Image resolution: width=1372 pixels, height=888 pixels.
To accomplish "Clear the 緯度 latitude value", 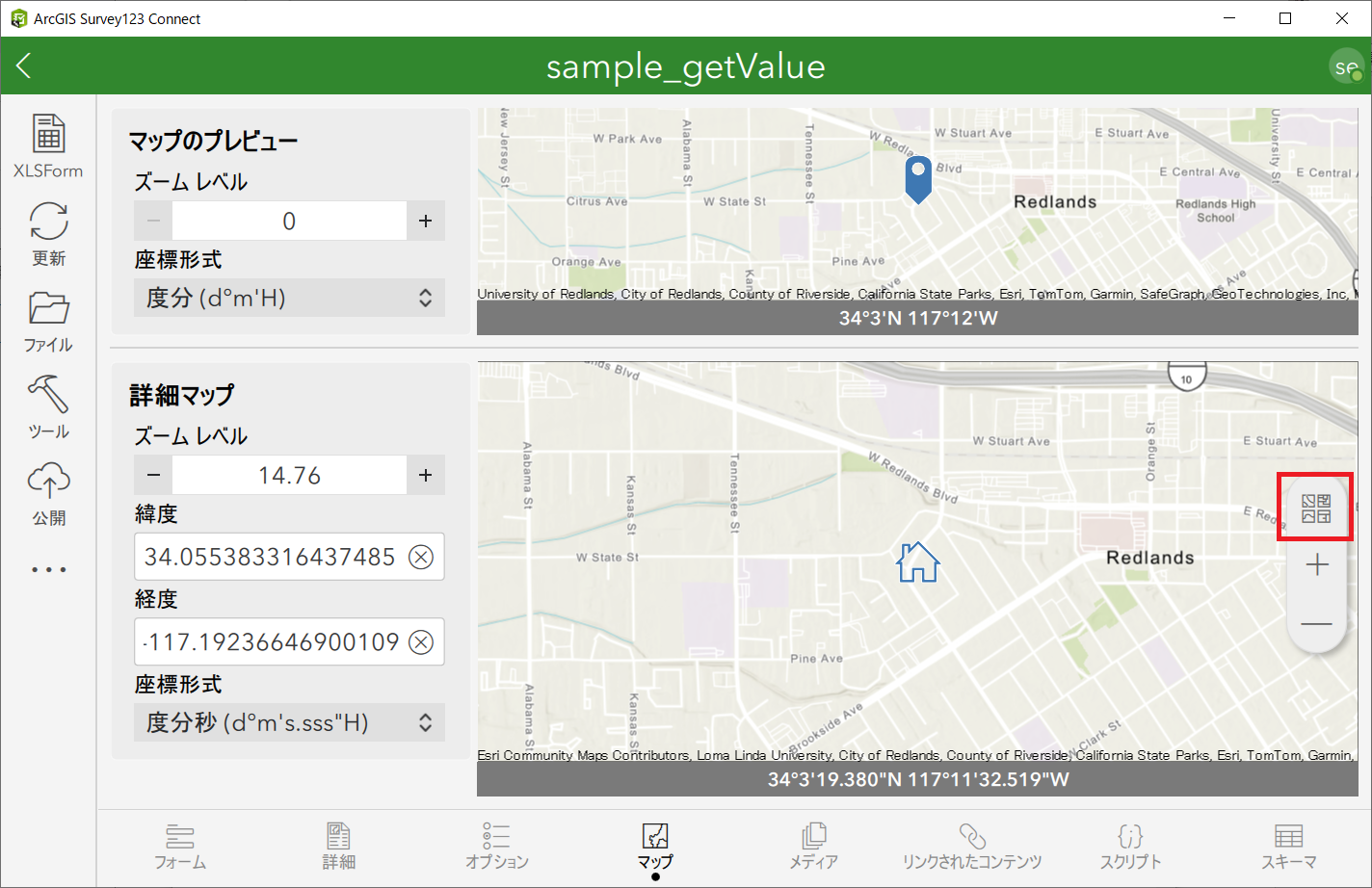I will (421, 557).
